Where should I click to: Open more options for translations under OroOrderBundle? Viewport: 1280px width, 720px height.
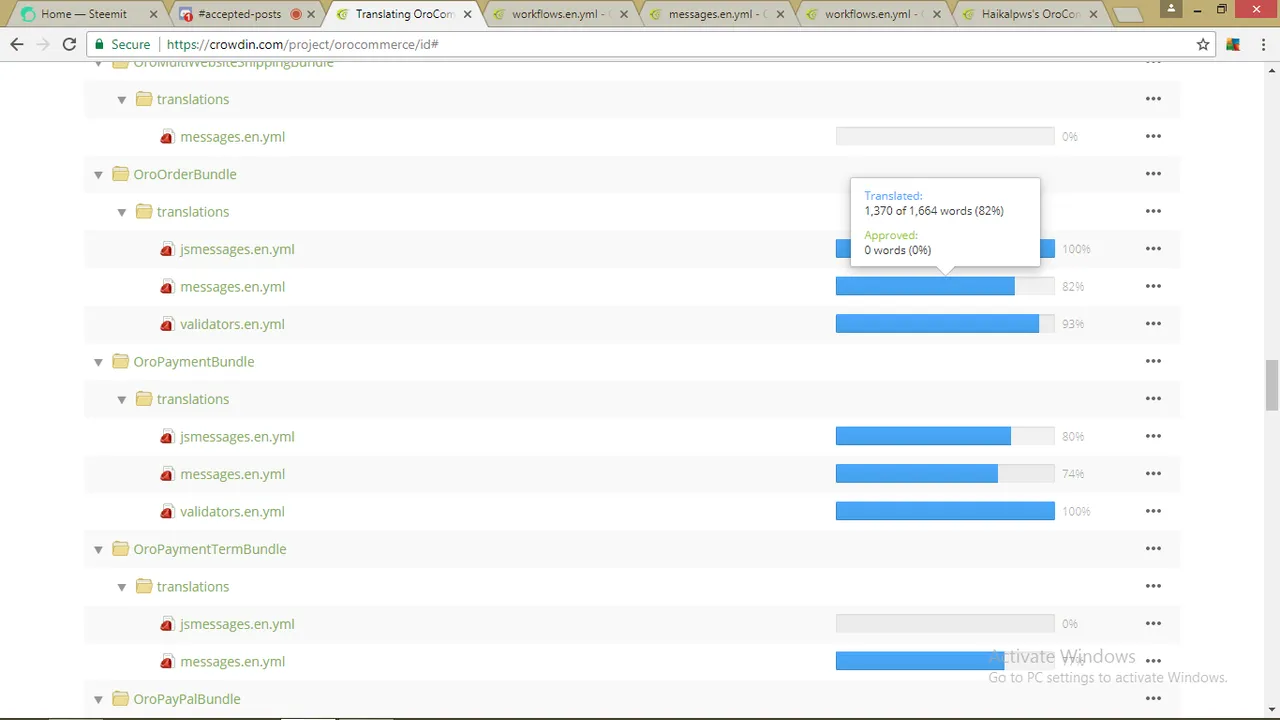tap(1153, 211)
